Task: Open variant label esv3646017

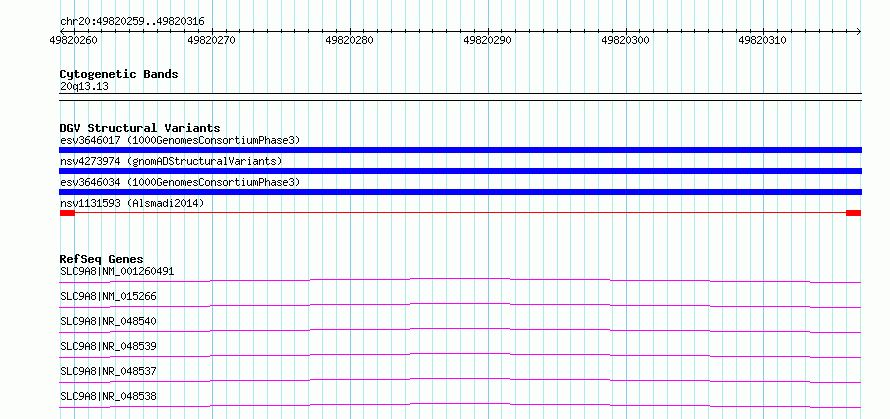Action: click(180, 140)
